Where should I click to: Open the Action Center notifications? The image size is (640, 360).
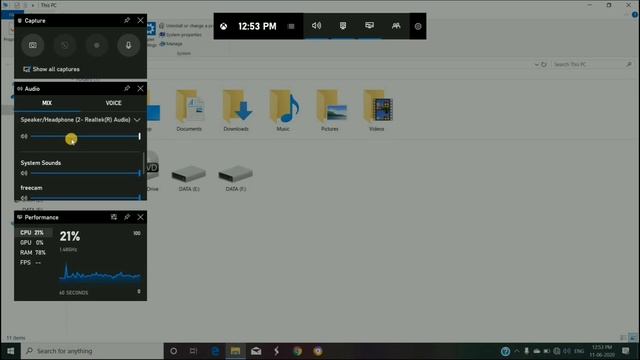(x=626, y=351)
